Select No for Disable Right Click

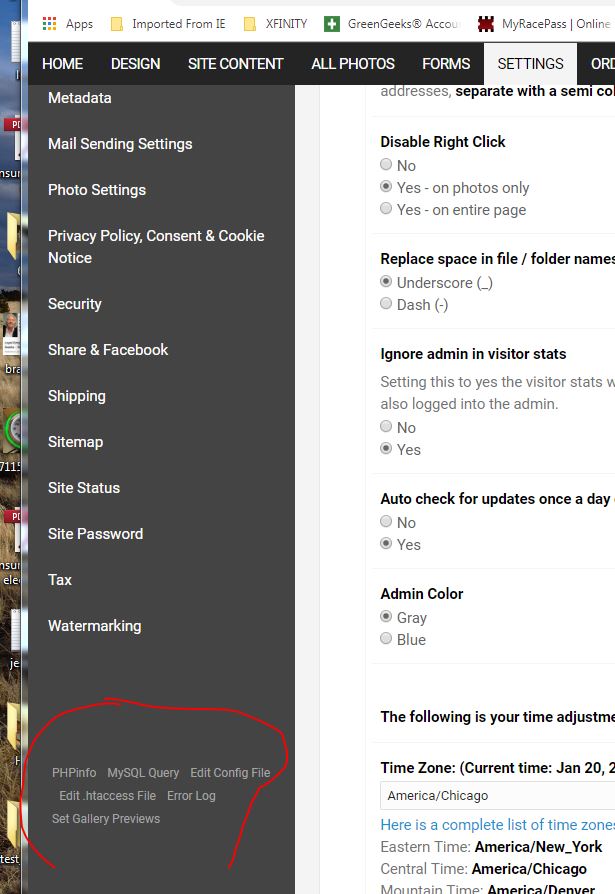386,164
